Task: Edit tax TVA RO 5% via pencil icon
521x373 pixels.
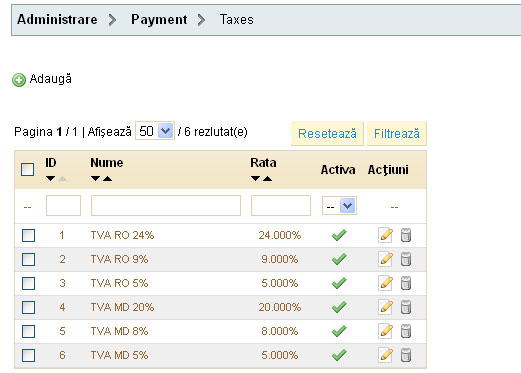Action: tap(386, 283)
